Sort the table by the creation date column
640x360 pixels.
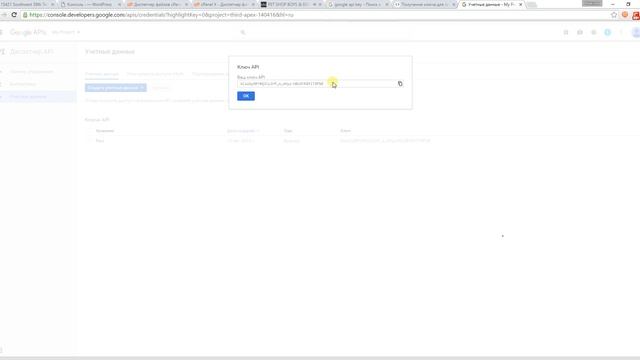pyautogui.click(x=243, y=131)
